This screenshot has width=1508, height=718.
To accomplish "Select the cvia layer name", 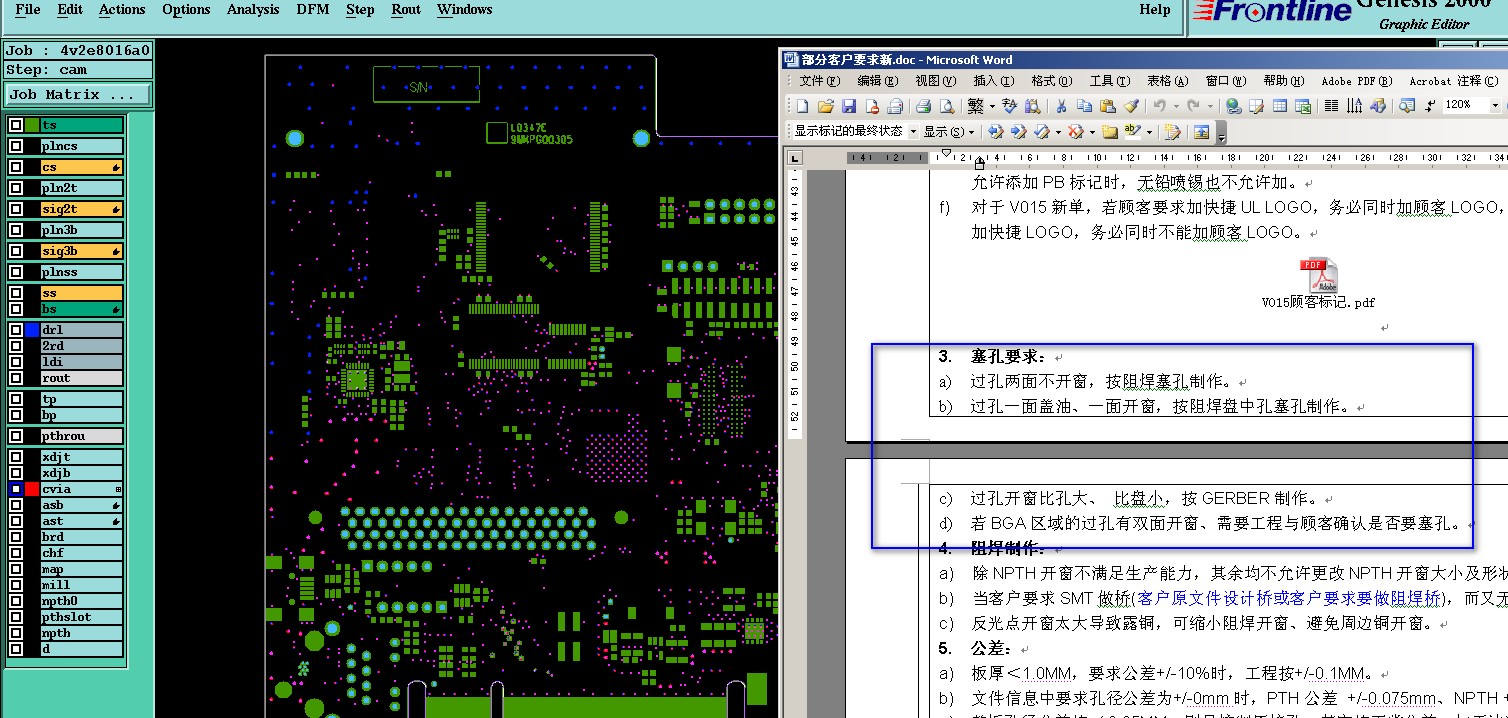I will click(81, 489).
